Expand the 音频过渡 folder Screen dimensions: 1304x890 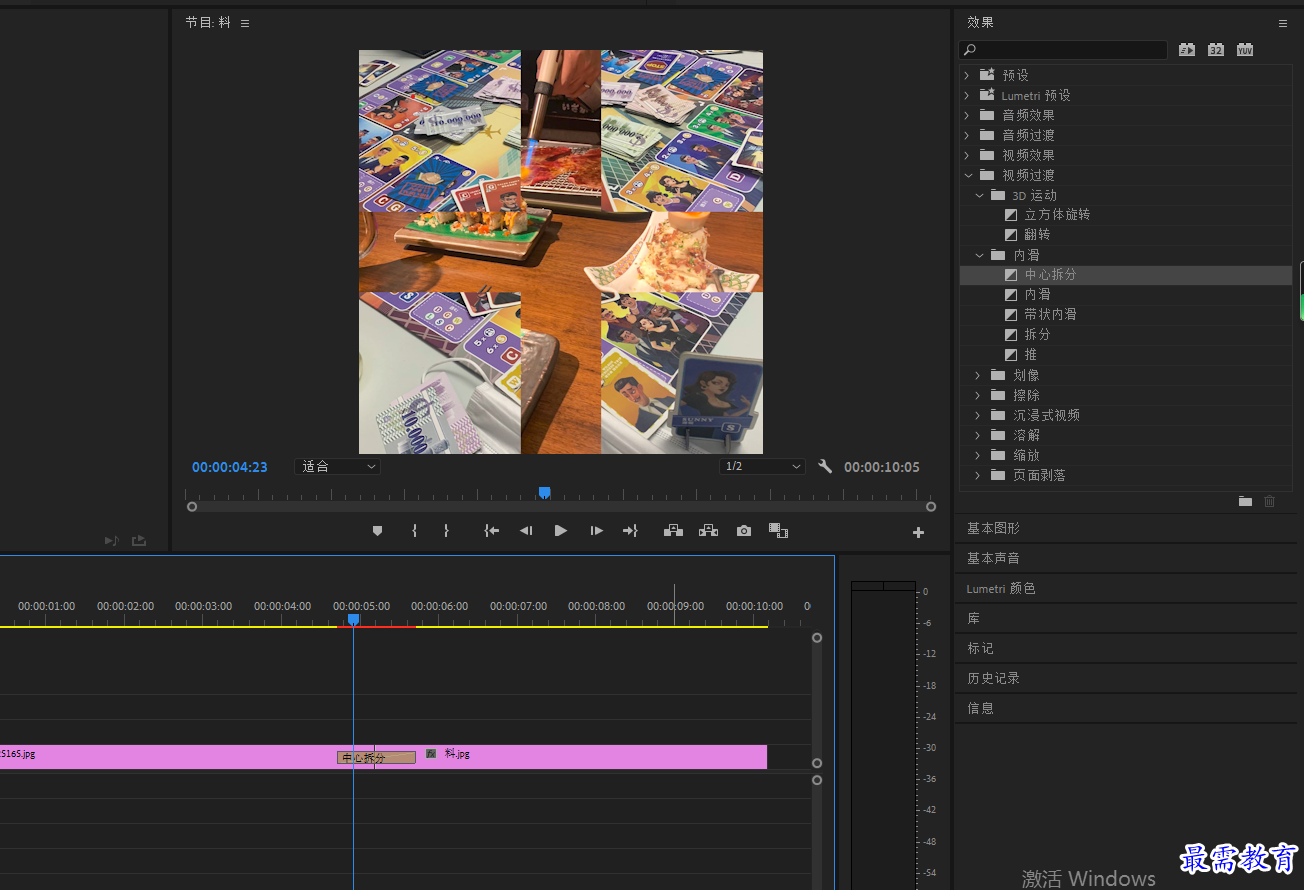click(967, 135)
